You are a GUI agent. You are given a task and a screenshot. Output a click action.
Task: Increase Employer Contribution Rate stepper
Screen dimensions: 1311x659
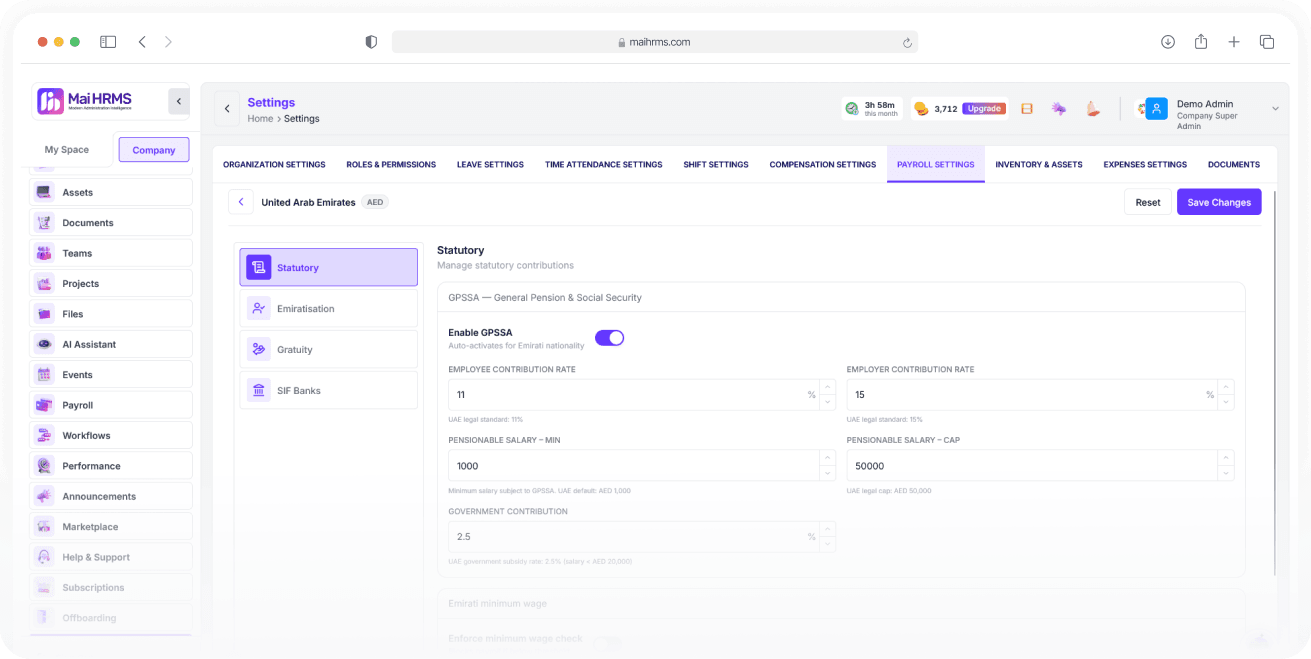pyautogui.click(x=1226, y=387)
